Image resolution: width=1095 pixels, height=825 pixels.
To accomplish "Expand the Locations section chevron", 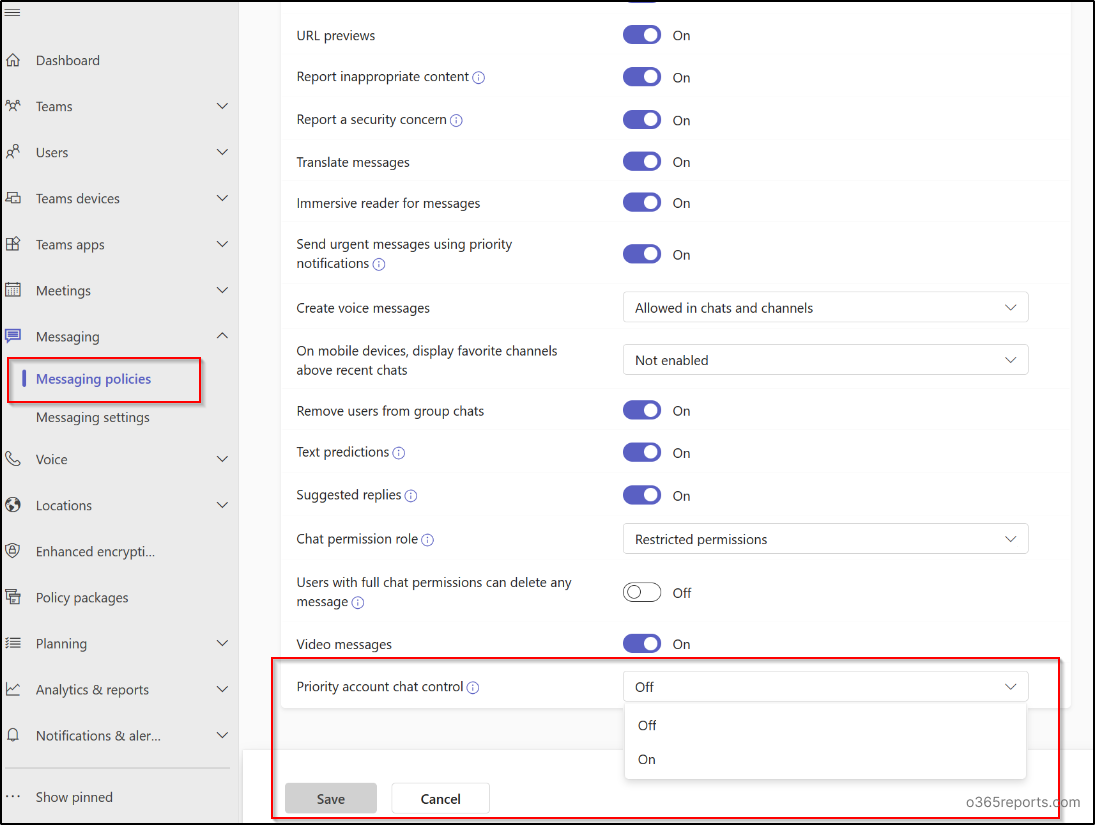I will [x=222, y=505].
